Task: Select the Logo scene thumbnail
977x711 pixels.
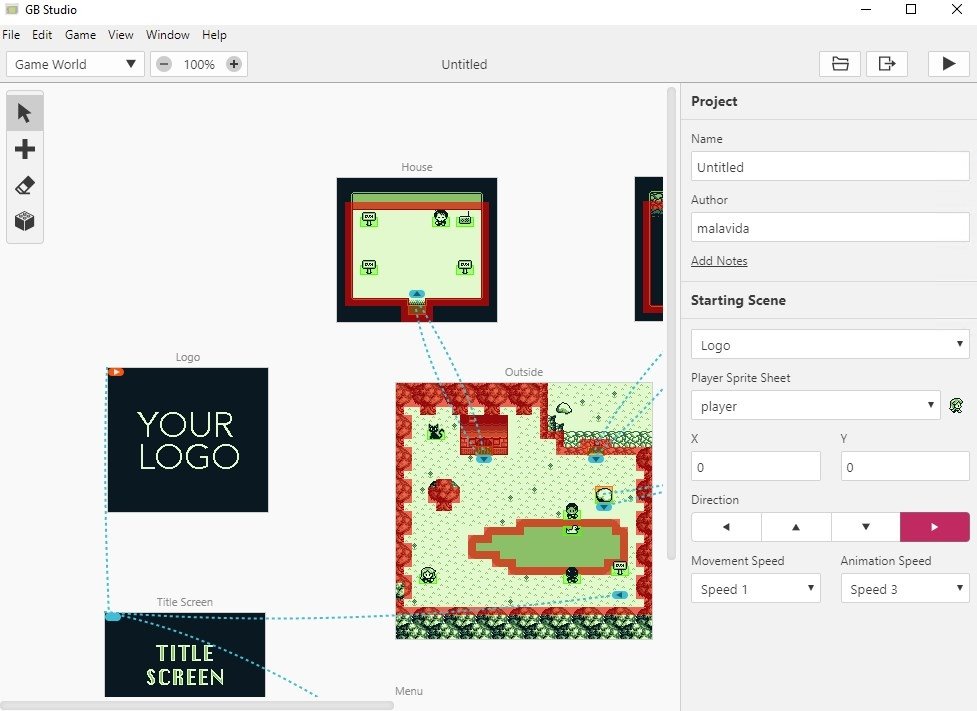Action: pyautogui.click(x=188, y=440)
